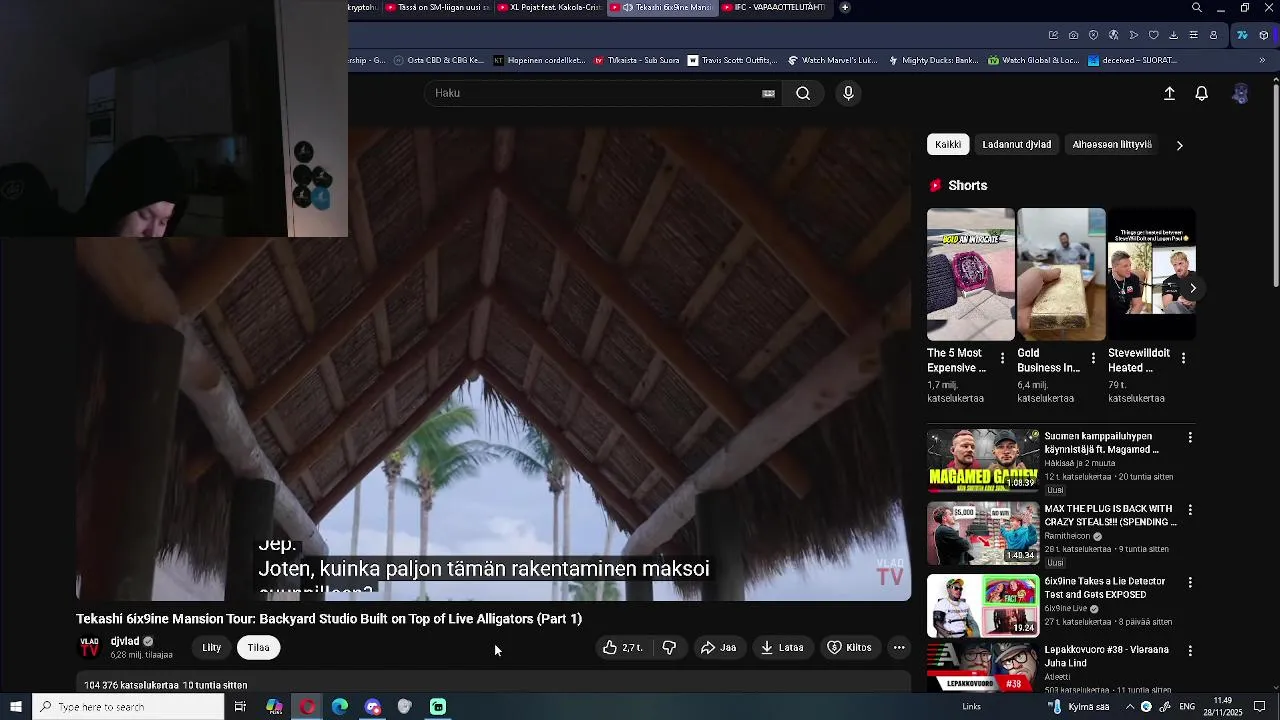Open options menu for The 5 Most Expensive short
Viewport: 1280px width, 720px height.
point(1003,358)
